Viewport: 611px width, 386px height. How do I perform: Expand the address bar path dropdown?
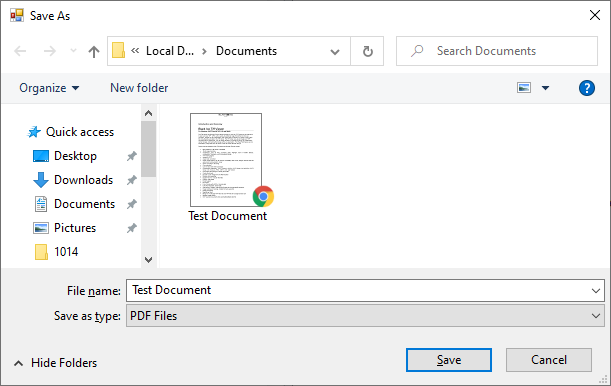[x=335, y=51]
